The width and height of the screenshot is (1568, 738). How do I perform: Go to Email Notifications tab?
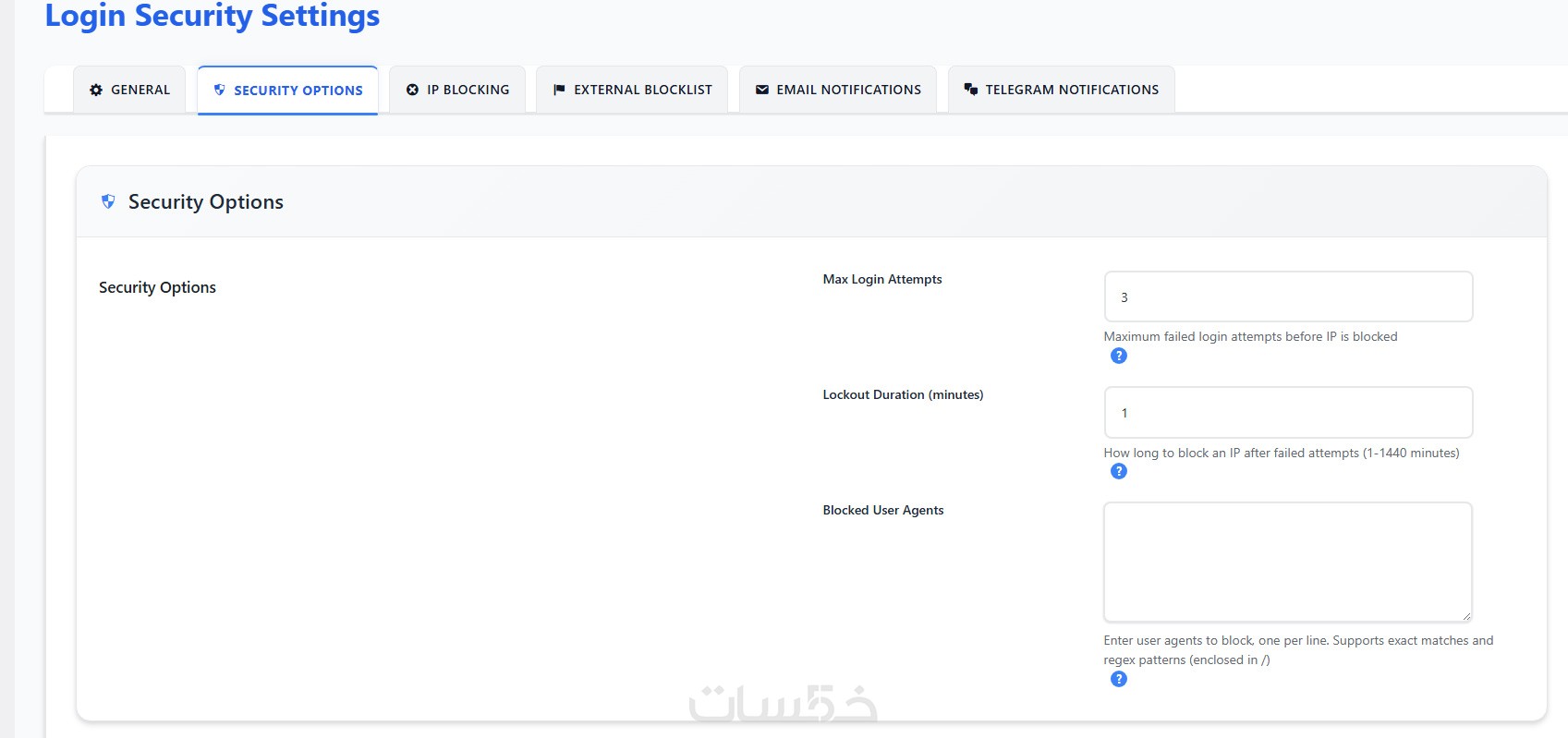pos(838,90)
